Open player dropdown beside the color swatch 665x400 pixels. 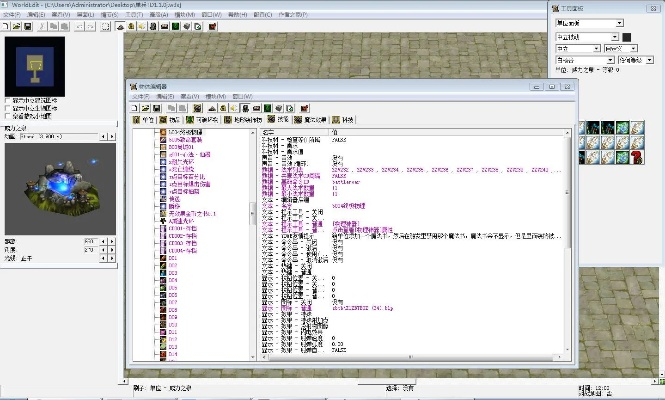(585, 37)
